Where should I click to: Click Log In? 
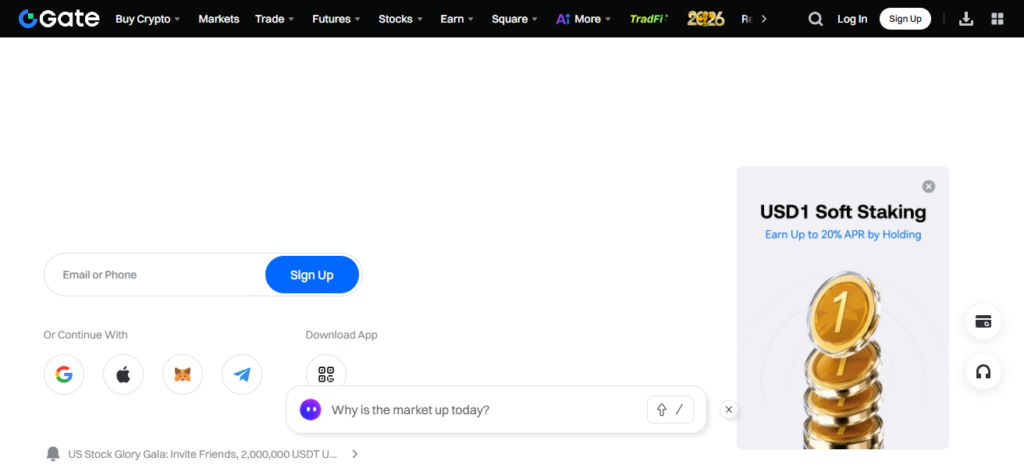[x=852, y=19]
